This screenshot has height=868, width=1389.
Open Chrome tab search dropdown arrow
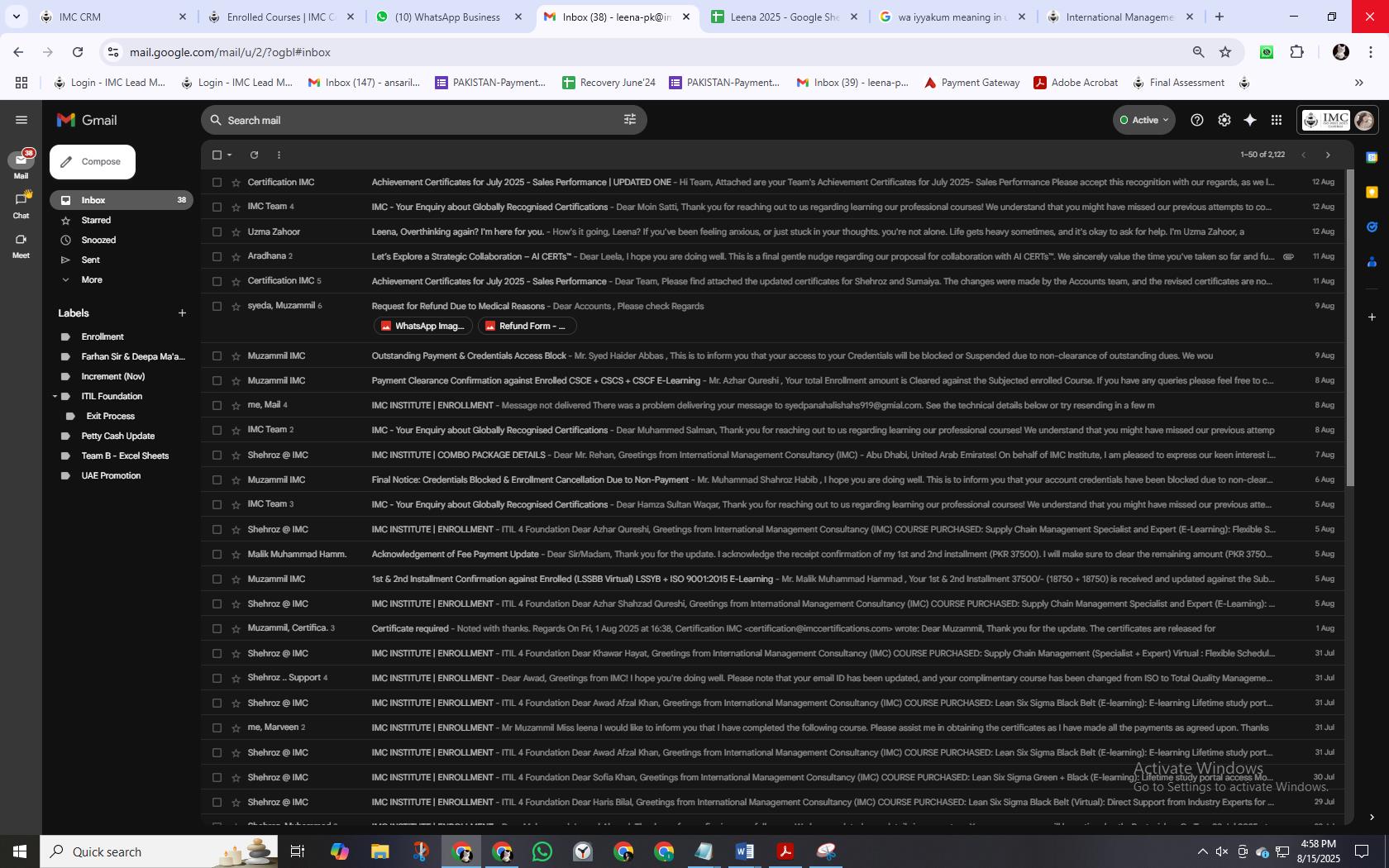[x=16, y=17]
